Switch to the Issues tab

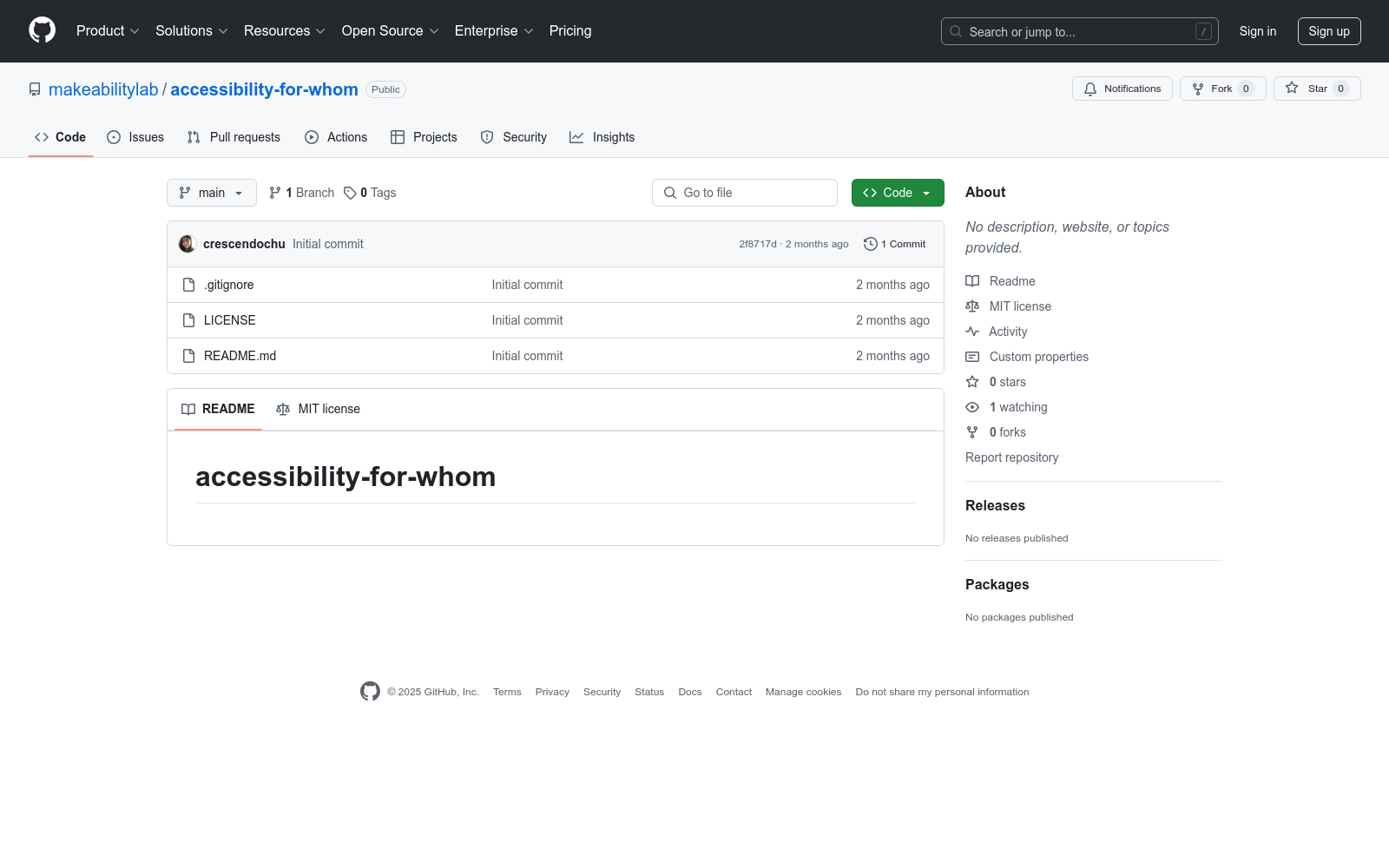(135, 137)
